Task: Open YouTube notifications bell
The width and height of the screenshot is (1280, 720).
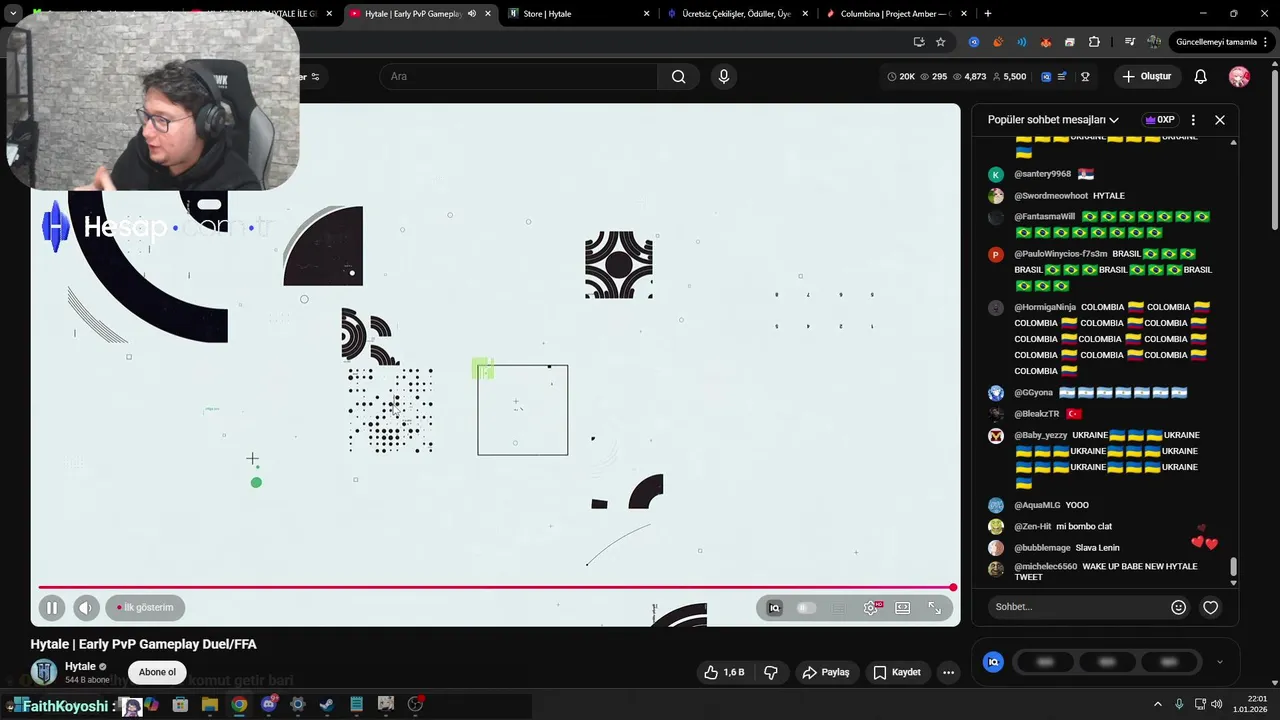Action: (1201, 76)
